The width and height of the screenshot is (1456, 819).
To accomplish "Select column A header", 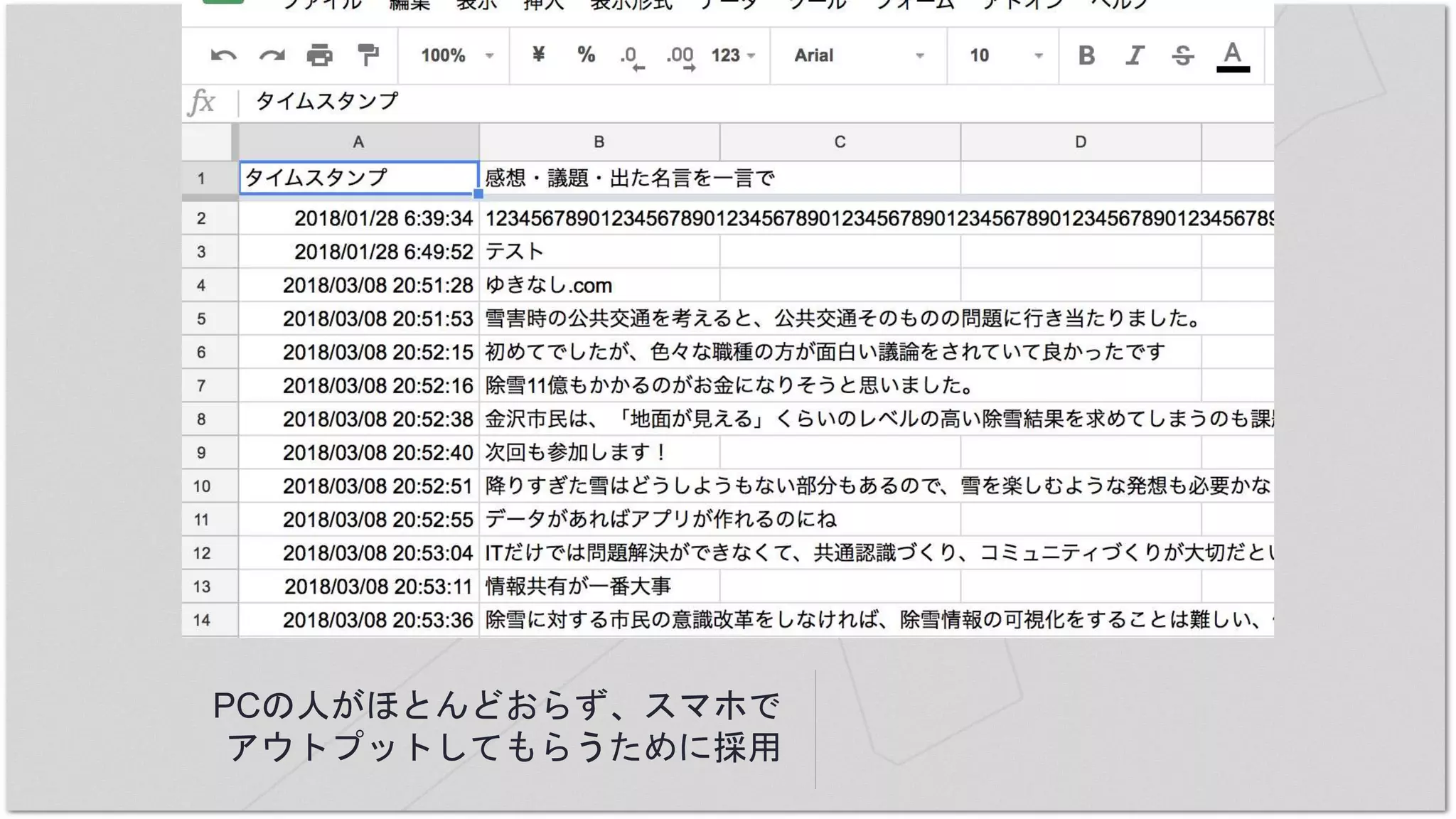I will tap(358, 142).
